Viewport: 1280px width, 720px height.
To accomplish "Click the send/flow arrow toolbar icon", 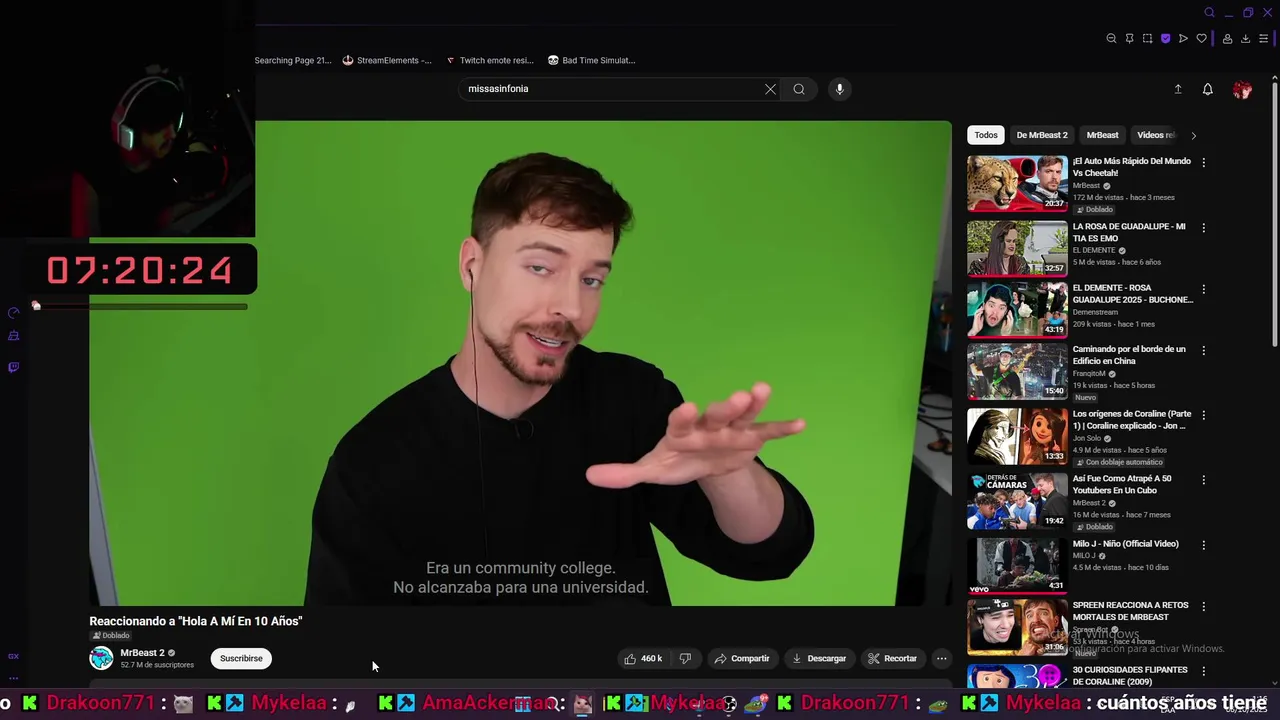I will pos(1183,39).
